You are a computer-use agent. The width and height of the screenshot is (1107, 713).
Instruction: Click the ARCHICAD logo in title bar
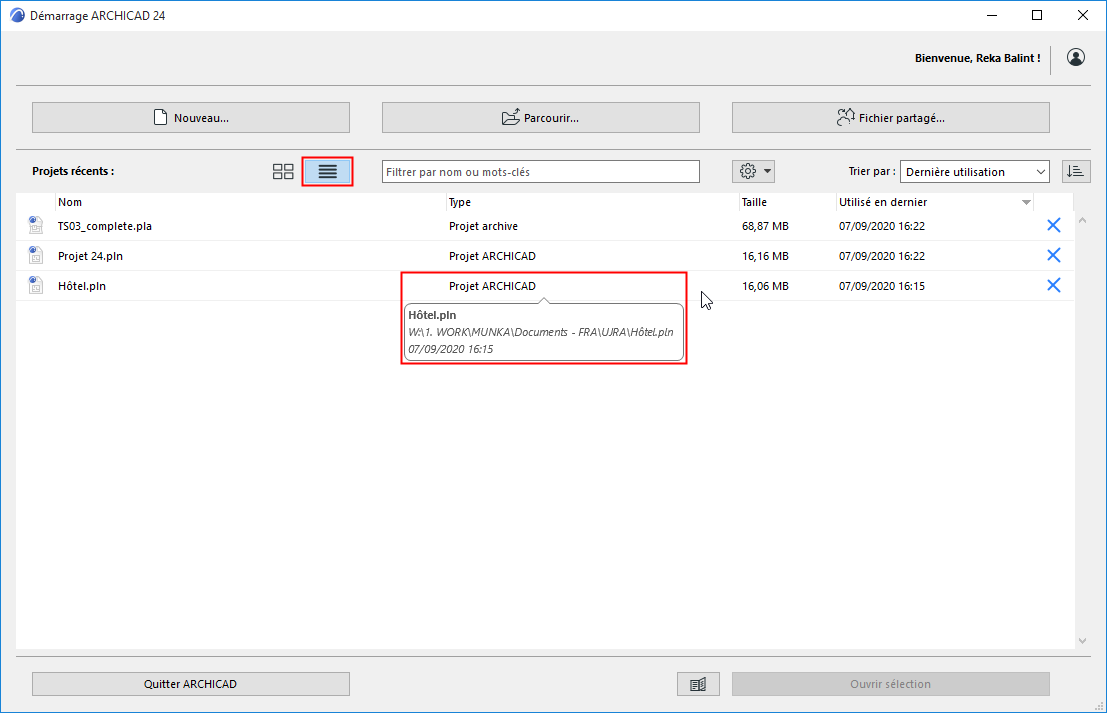pyautogui.click(x=17, y=16)
